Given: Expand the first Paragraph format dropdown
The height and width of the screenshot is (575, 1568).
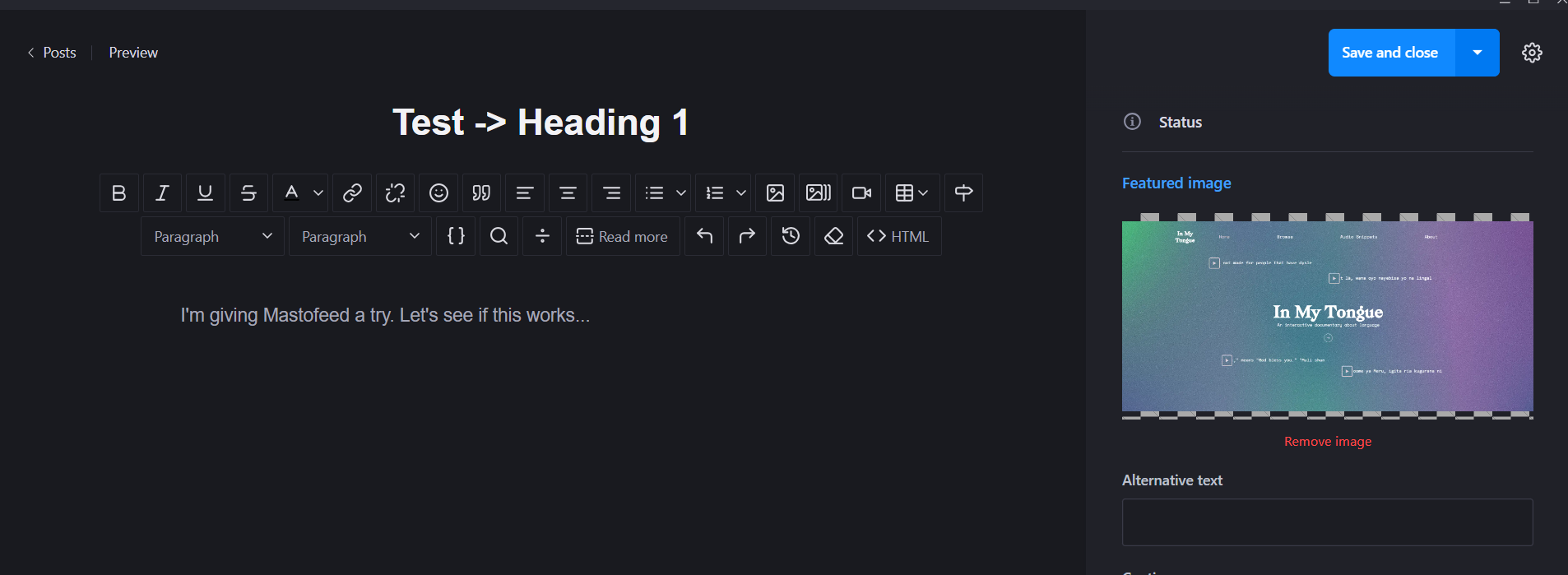Looking at the screenshot, I should 212,236.
